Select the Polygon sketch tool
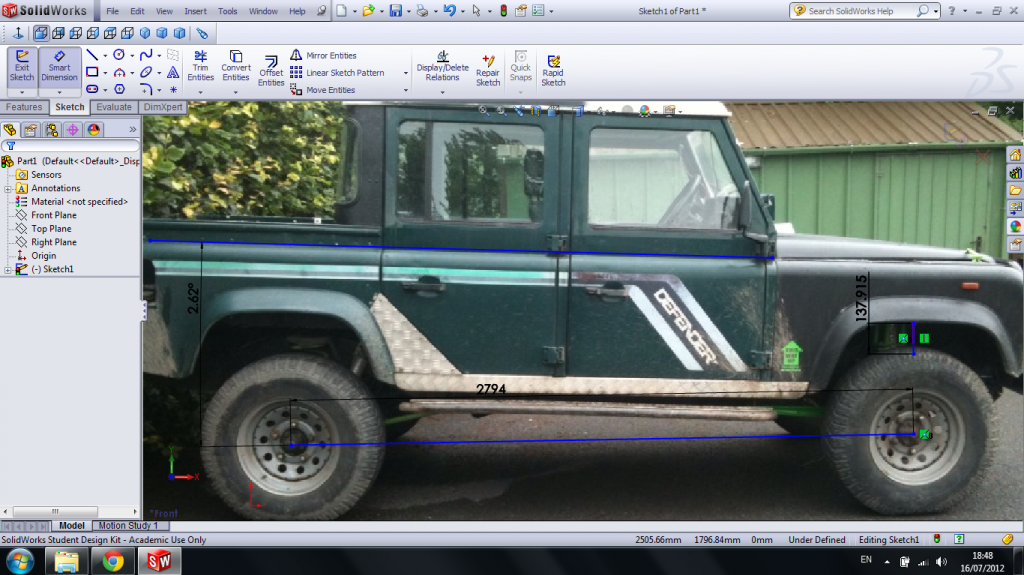Image resolution: width=1024 pixels, height=575 pixels. [119, 89]
